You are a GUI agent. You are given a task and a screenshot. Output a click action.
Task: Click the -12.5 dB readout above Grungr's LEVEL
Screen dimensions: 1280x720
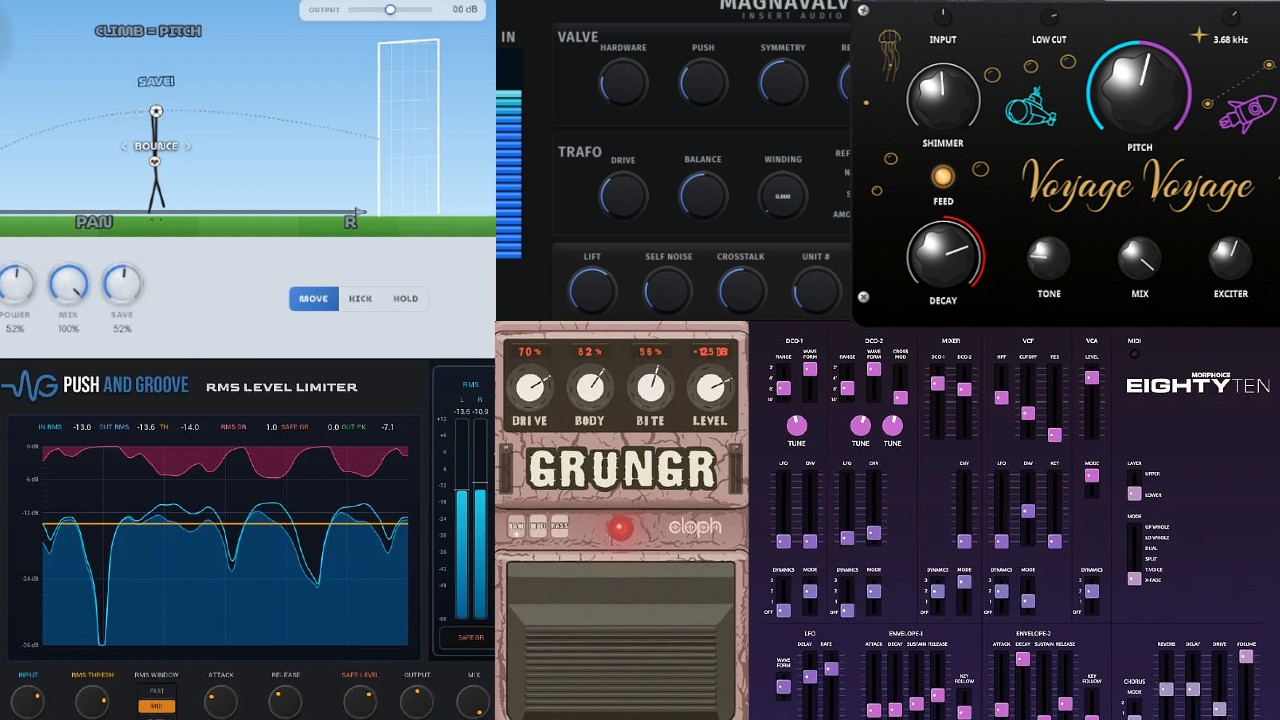point(710,352)
